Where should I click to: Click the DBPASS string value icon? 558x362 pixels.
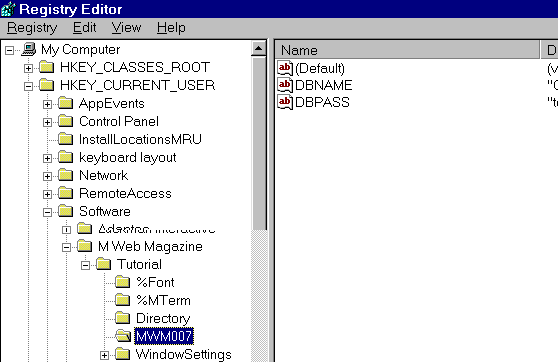coord(285,103)
